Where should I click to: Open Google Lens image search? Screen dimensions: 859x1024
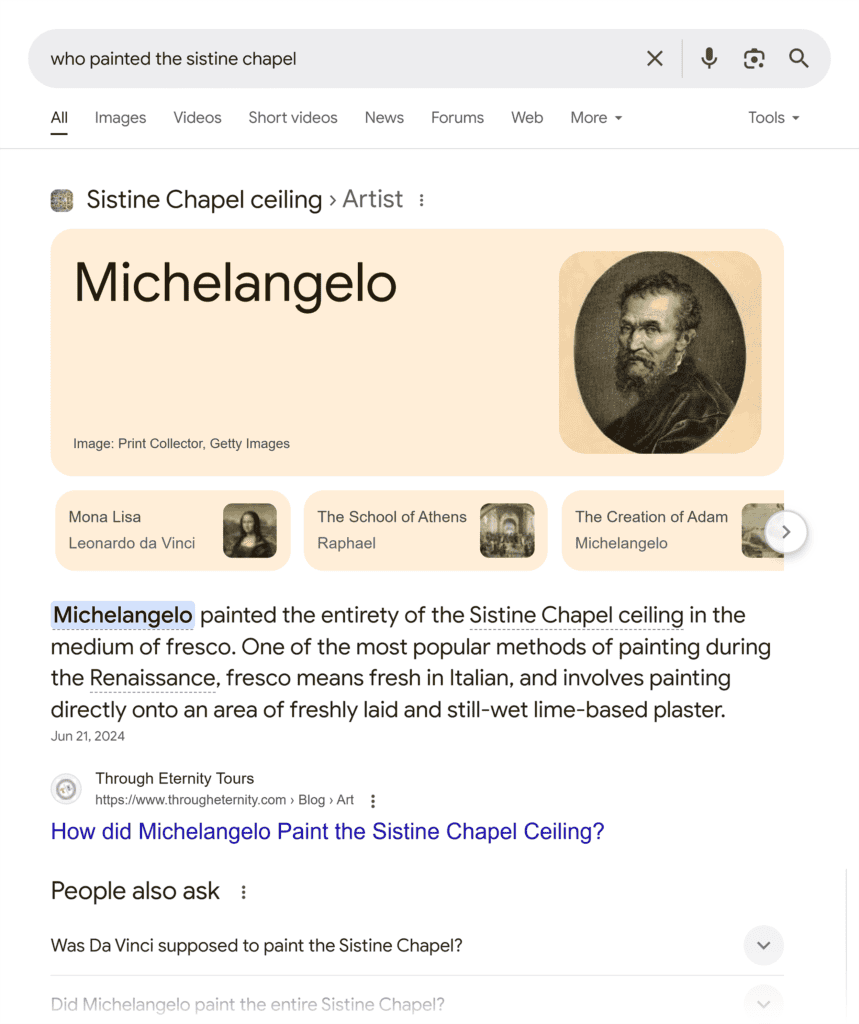[x=754, y=58]
